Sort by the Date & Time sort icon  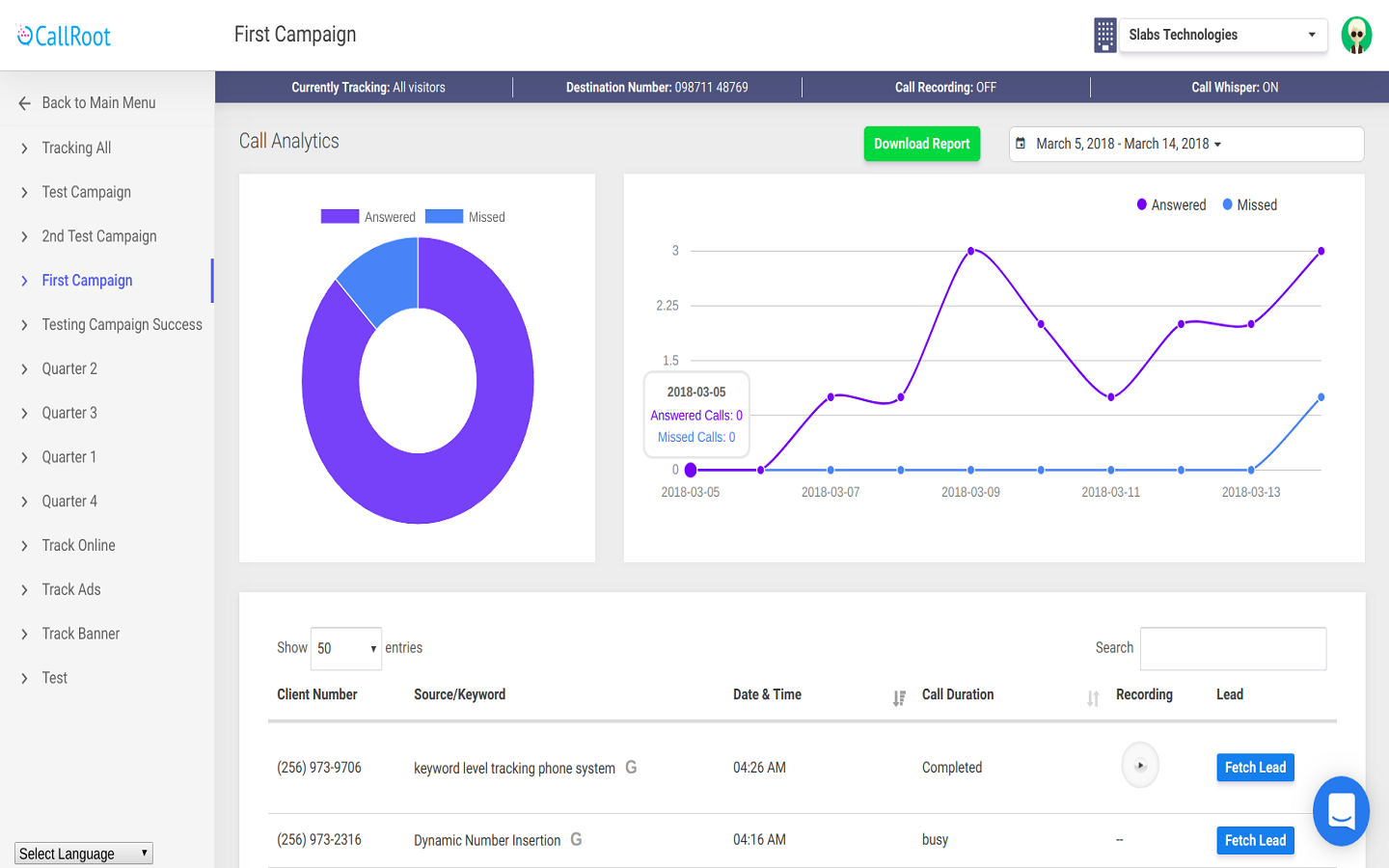(899, 698)
